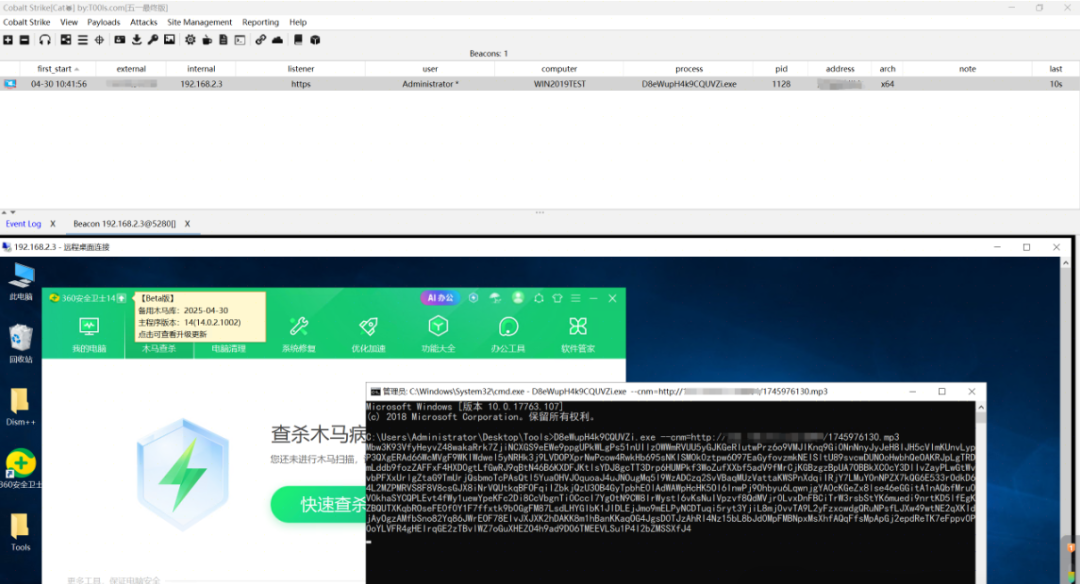
Task: Open 优化加速 tab in 360 Security
Action: coord(368,335)
